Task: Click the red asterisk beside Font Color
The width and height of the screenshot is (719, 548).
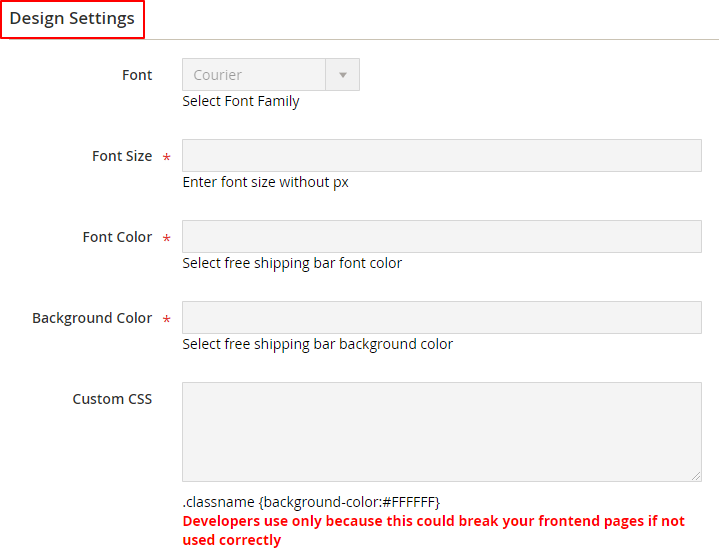Action: point(166,239)
